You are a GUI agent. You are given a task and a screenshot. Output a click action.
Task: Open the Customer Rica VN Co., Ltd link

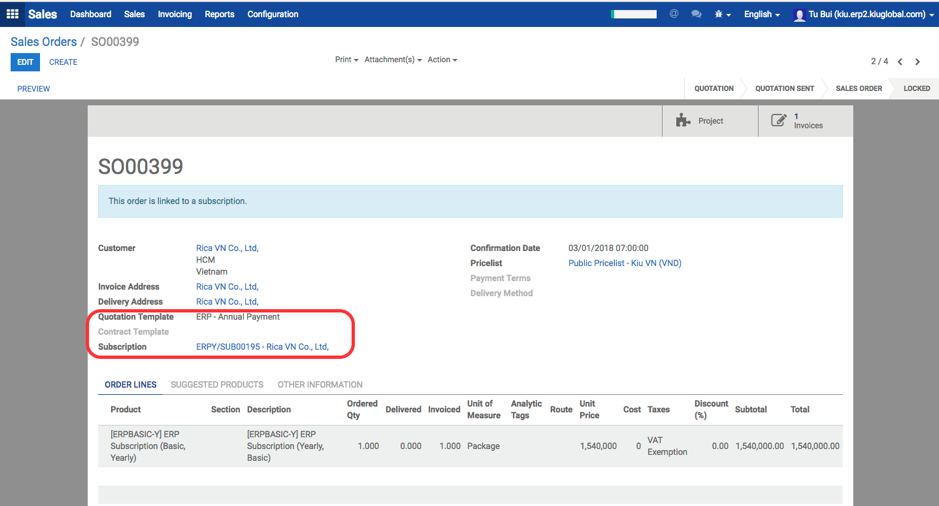[x=227, y=248]
